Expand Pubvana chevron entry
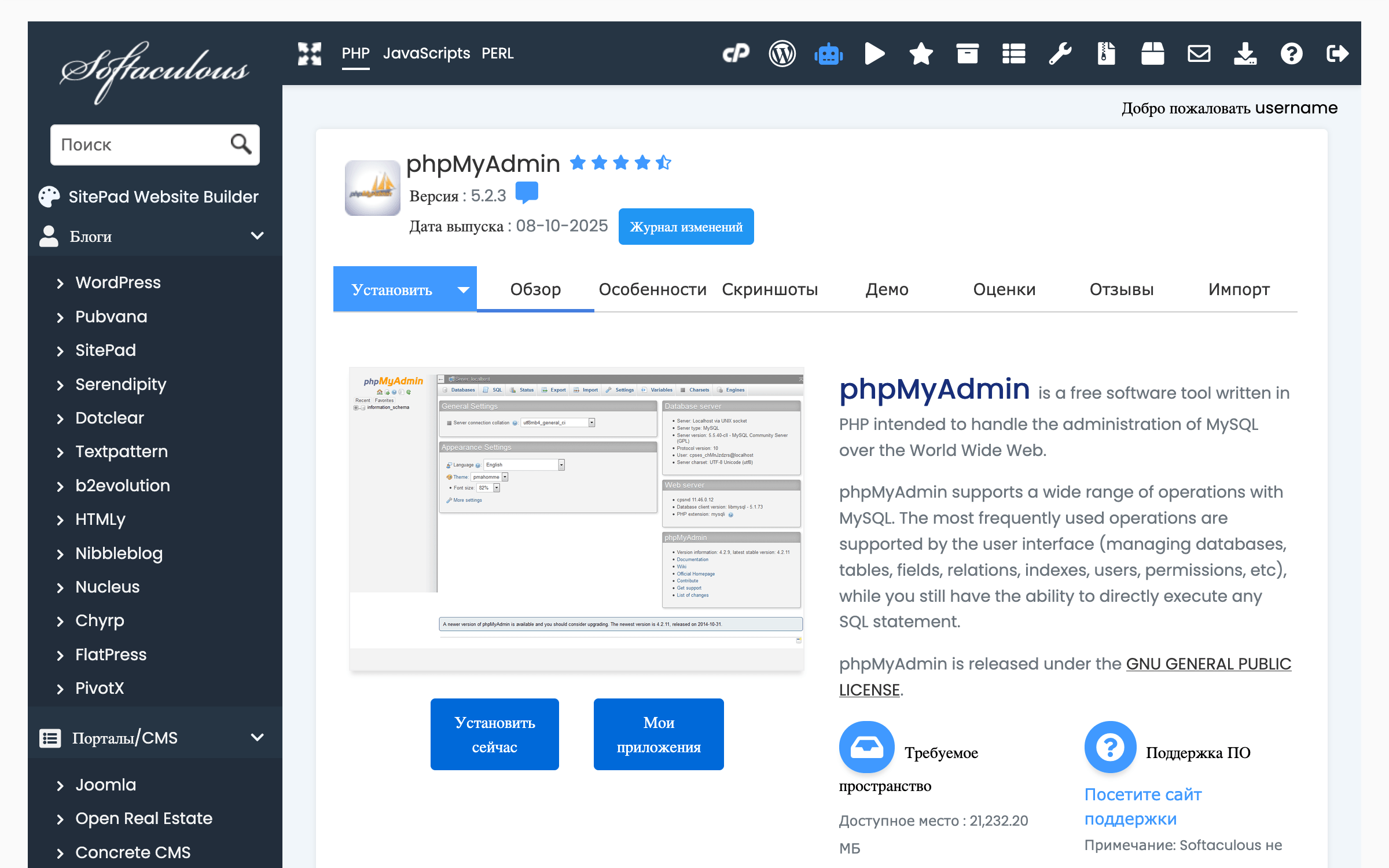1389x868 pixels. (x=60, y=317)
